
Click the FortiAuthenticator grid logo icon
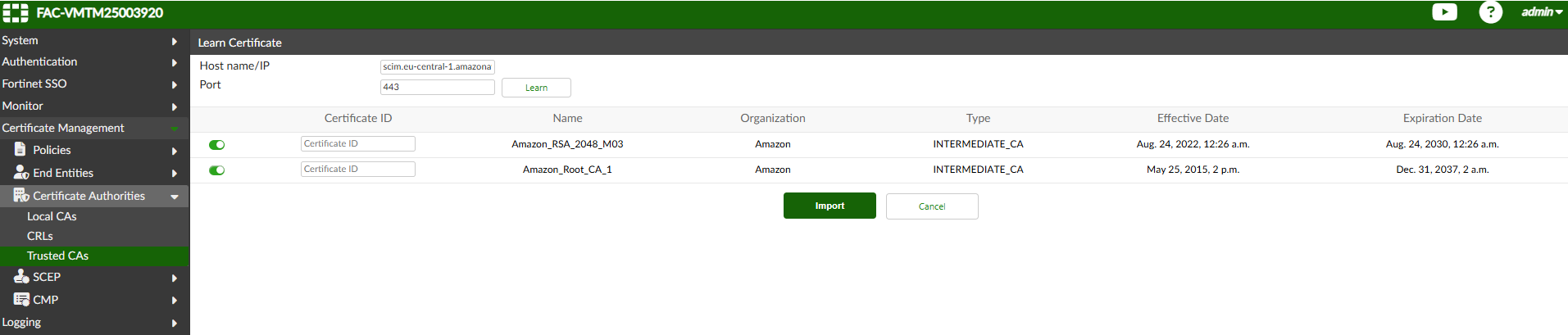16,12
